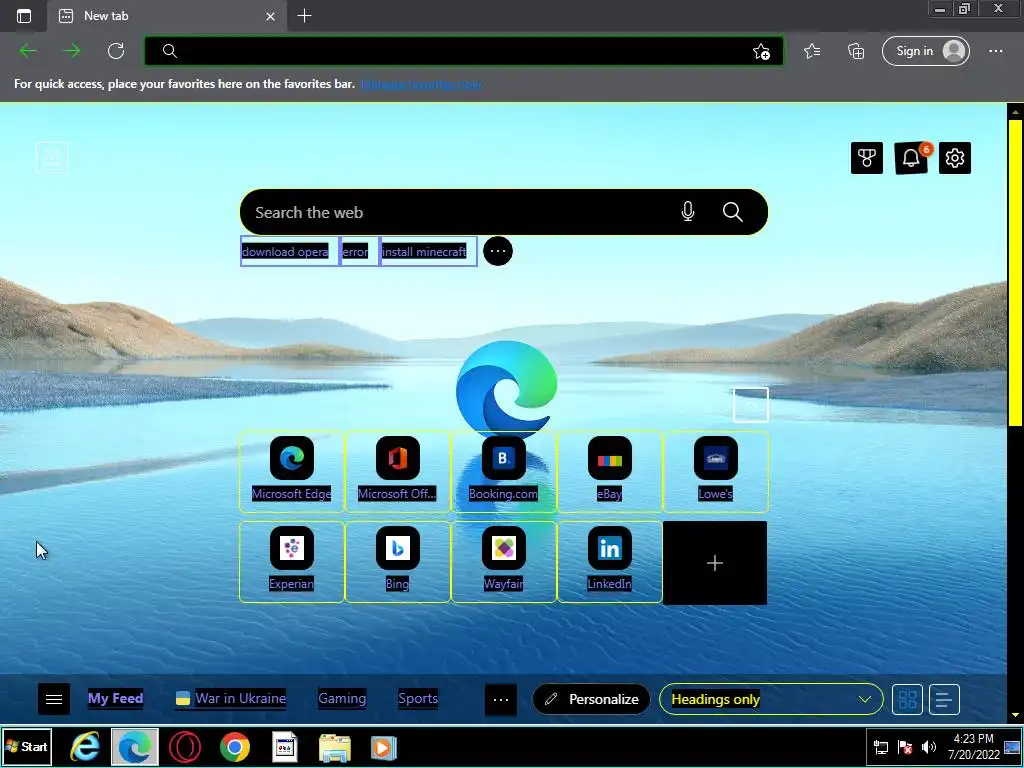Viewport: 1024px width, 768px height.
Task: Show more search suggestions ellipsis
Action: (x=498, y=251)
